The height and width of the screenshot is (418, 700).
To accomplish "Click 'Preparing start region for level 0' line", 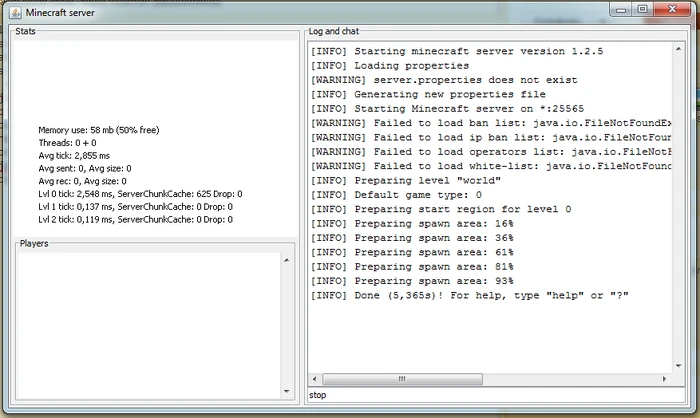I will [441, 209].
